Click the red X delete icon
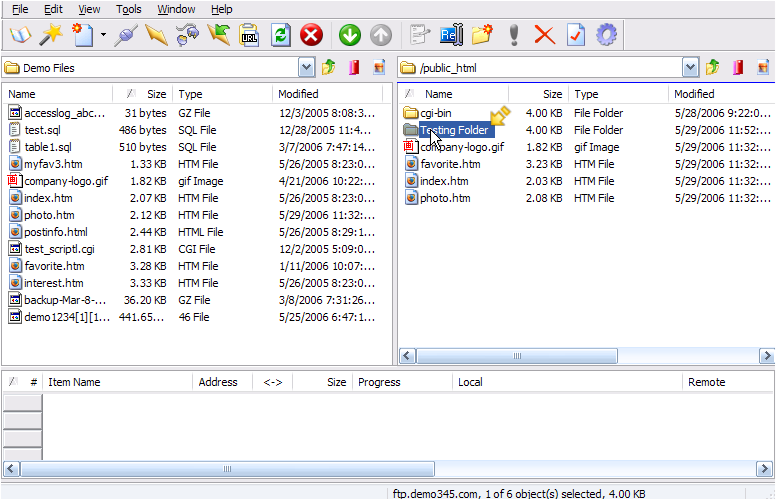This screenshot has height=500, width=776. pos(544,36)
